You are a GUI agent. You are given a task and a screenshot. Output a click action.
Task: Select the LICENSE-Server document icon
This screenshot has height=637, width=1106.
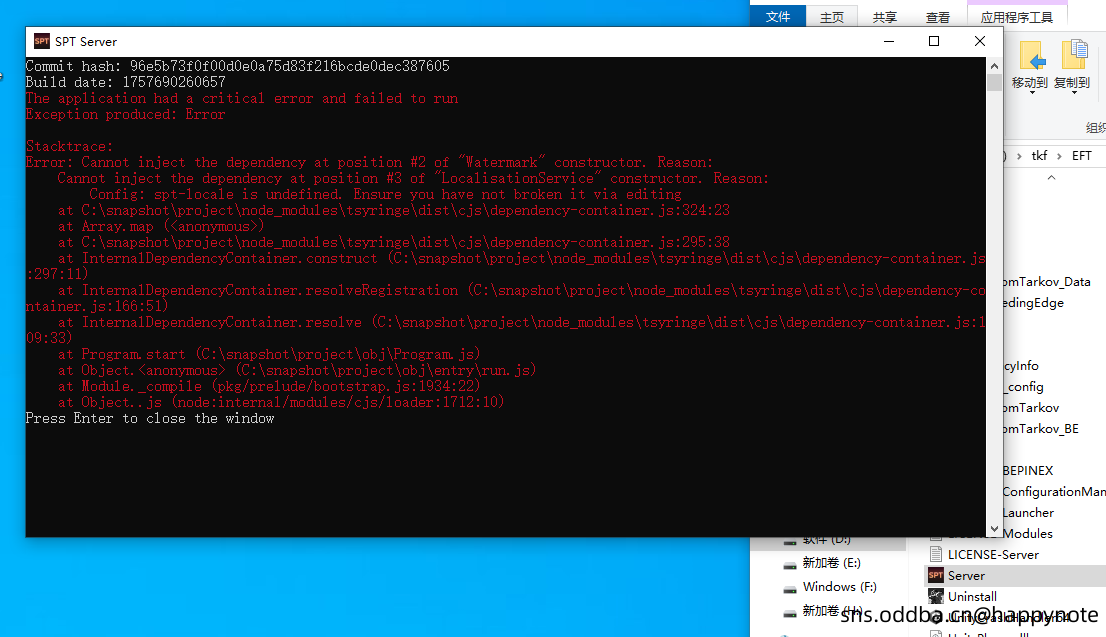(936, 554)
